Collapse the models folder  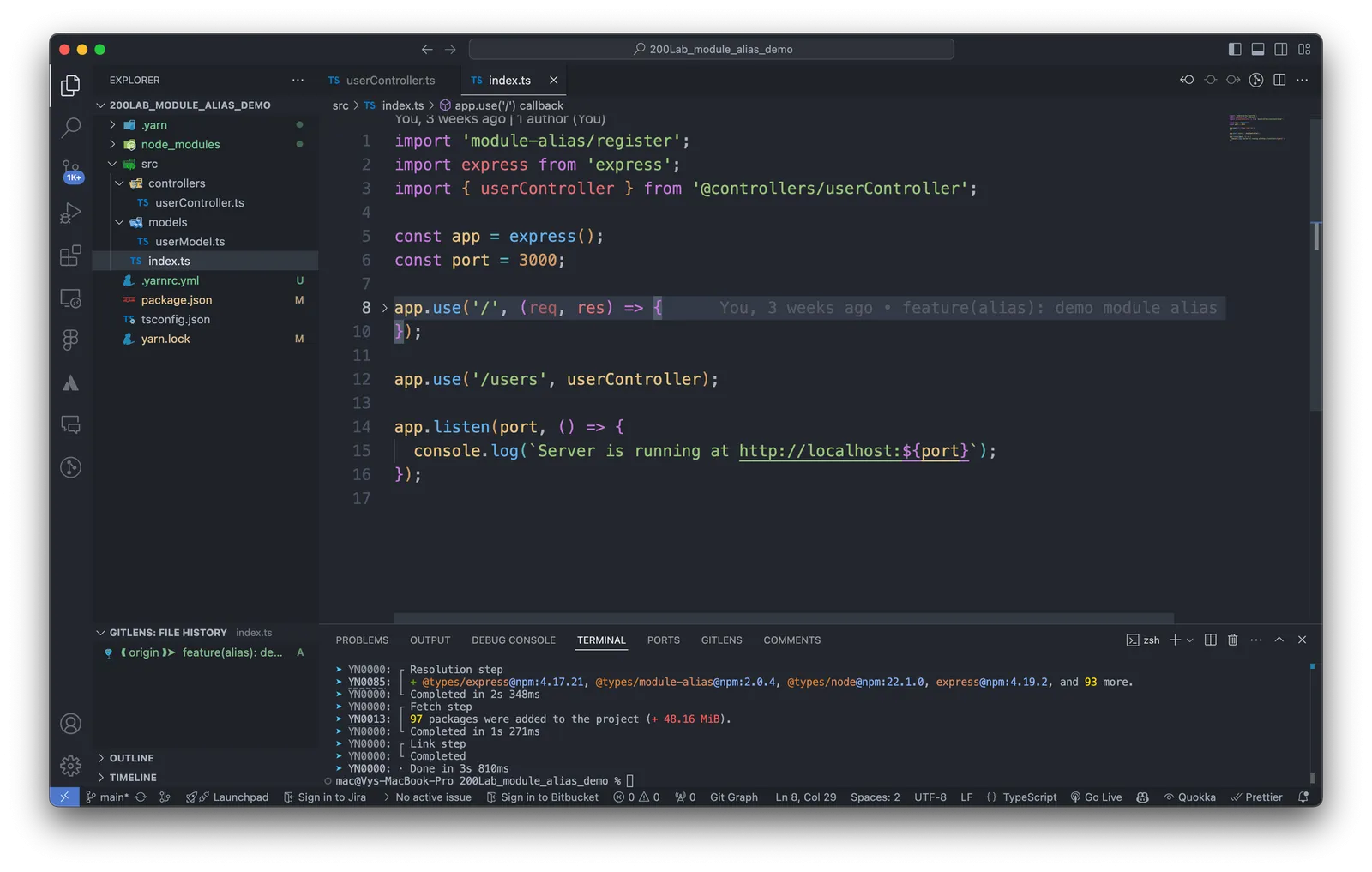click(x=119, y=222)
